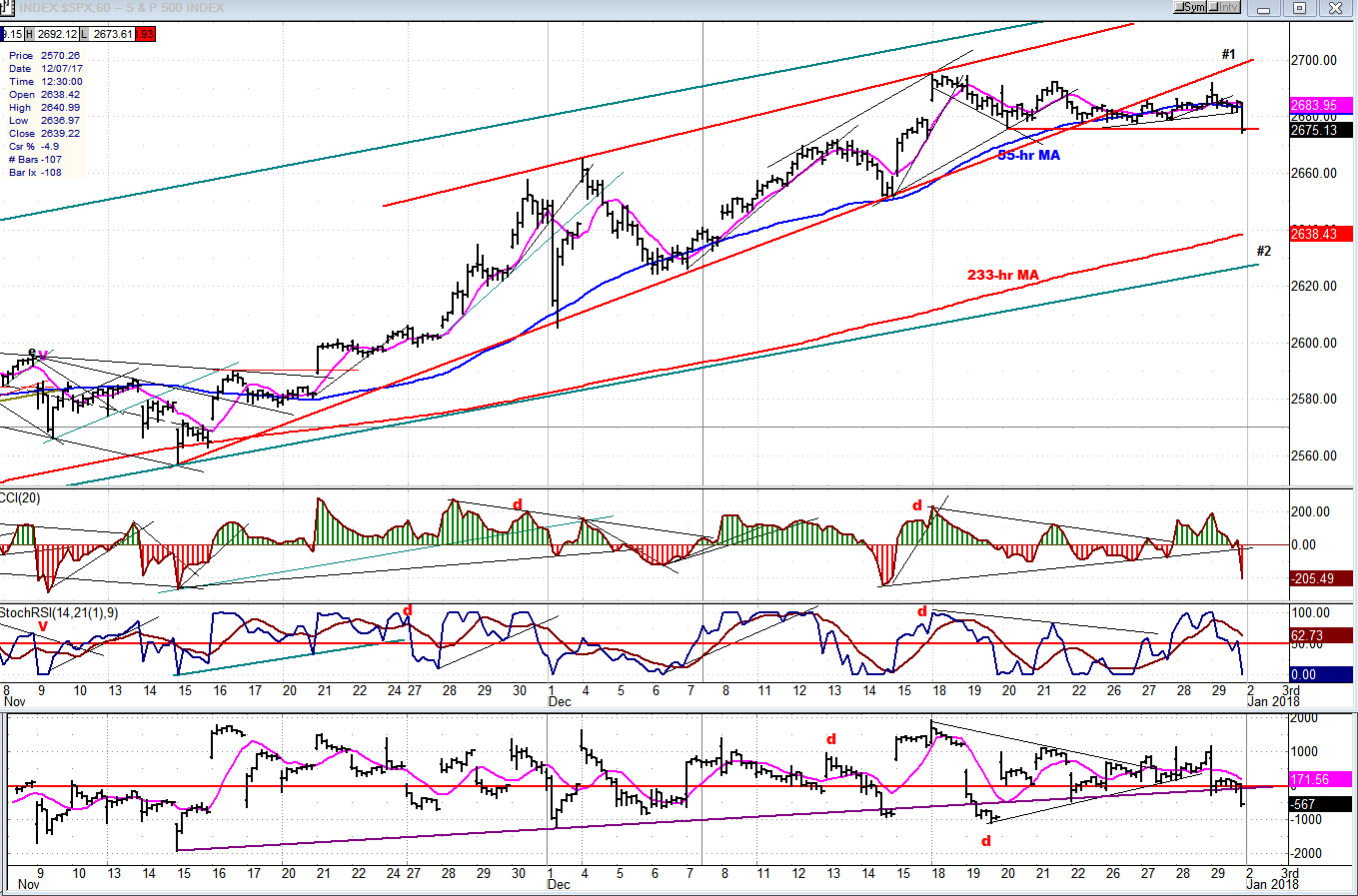Select the 55-hr MA text annotation
1358x896 pixels.
pos(1029,155)
